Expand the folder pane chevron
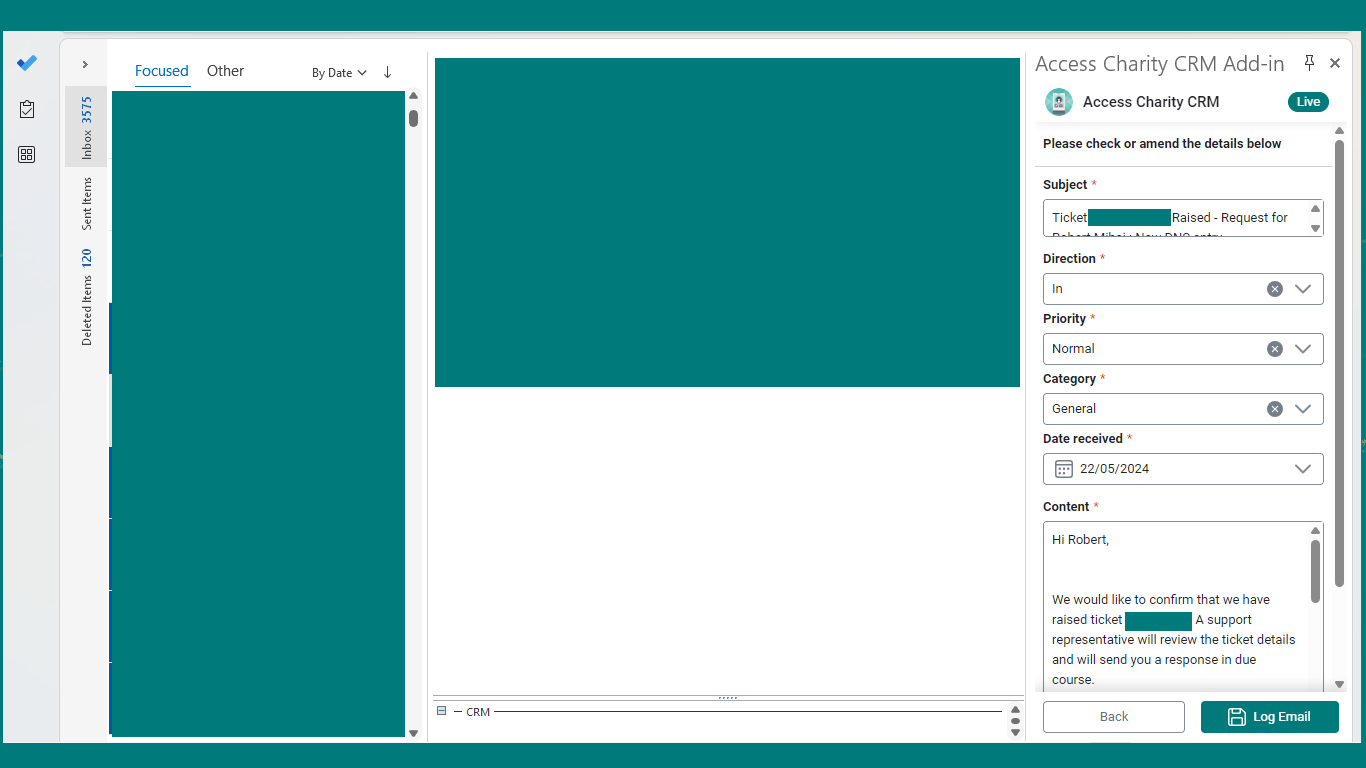This screenshot has width=1366, height=768. tap(85, 64)
